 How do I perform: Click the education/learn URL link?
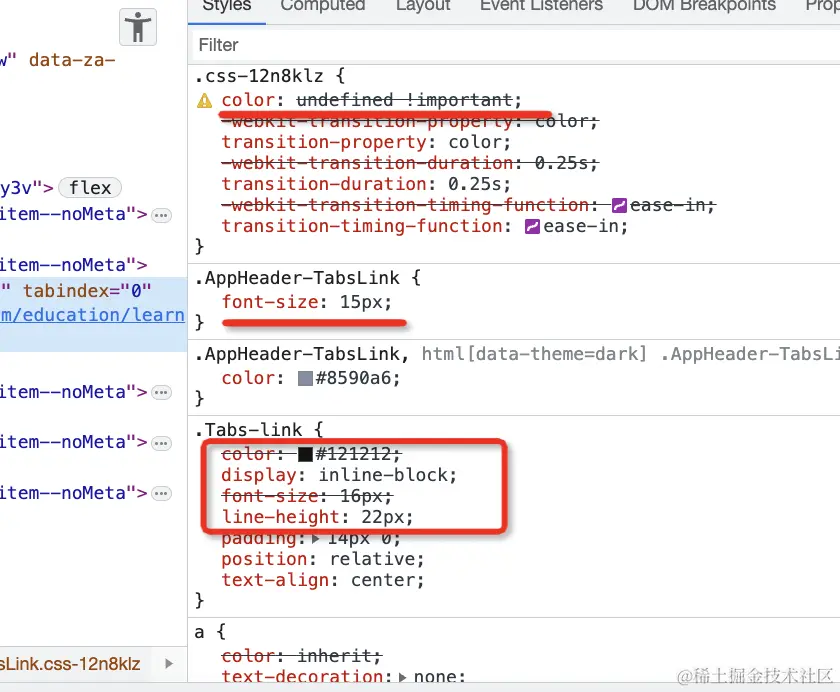[x=92, y=315]
